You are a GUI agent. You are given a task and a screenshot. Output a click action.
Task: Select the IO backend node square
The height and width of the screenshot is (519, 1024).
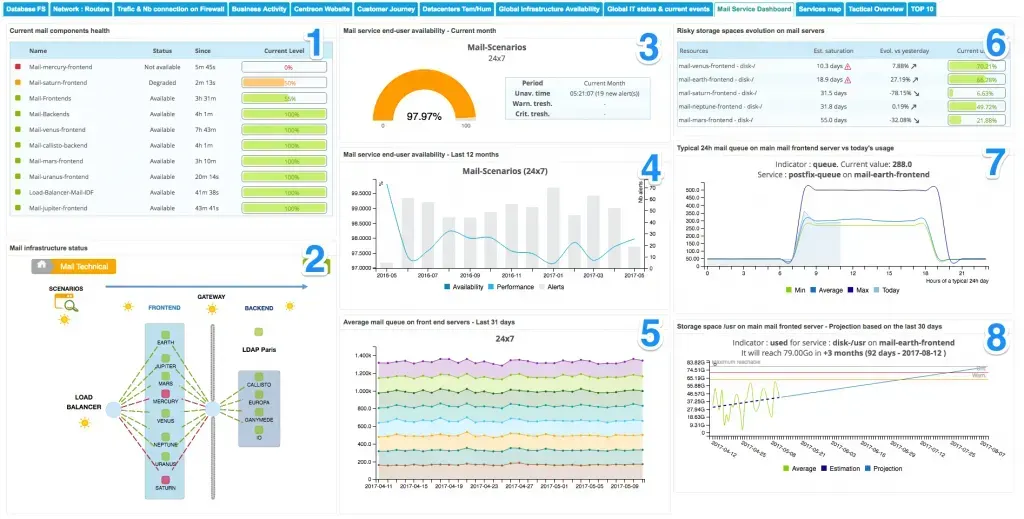259,430
